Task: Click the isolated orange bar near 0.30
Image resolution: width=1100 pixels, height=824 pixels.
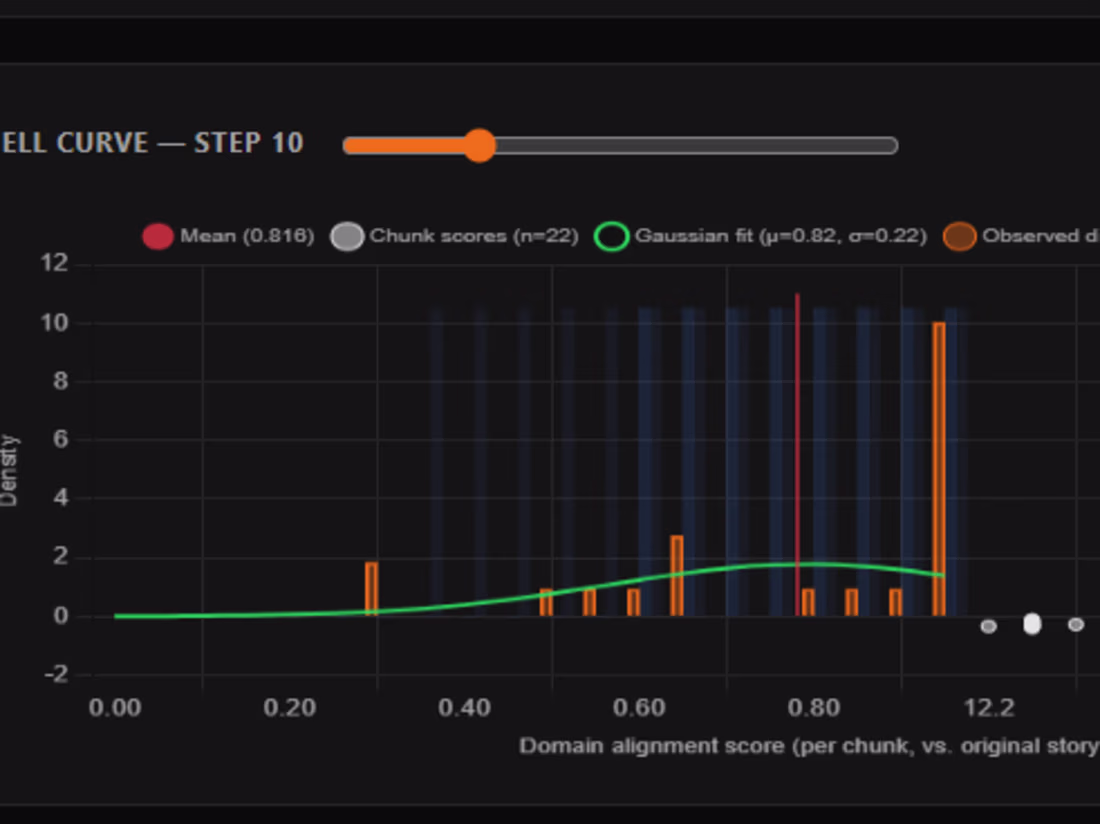Action: click(x=372, y=589)
